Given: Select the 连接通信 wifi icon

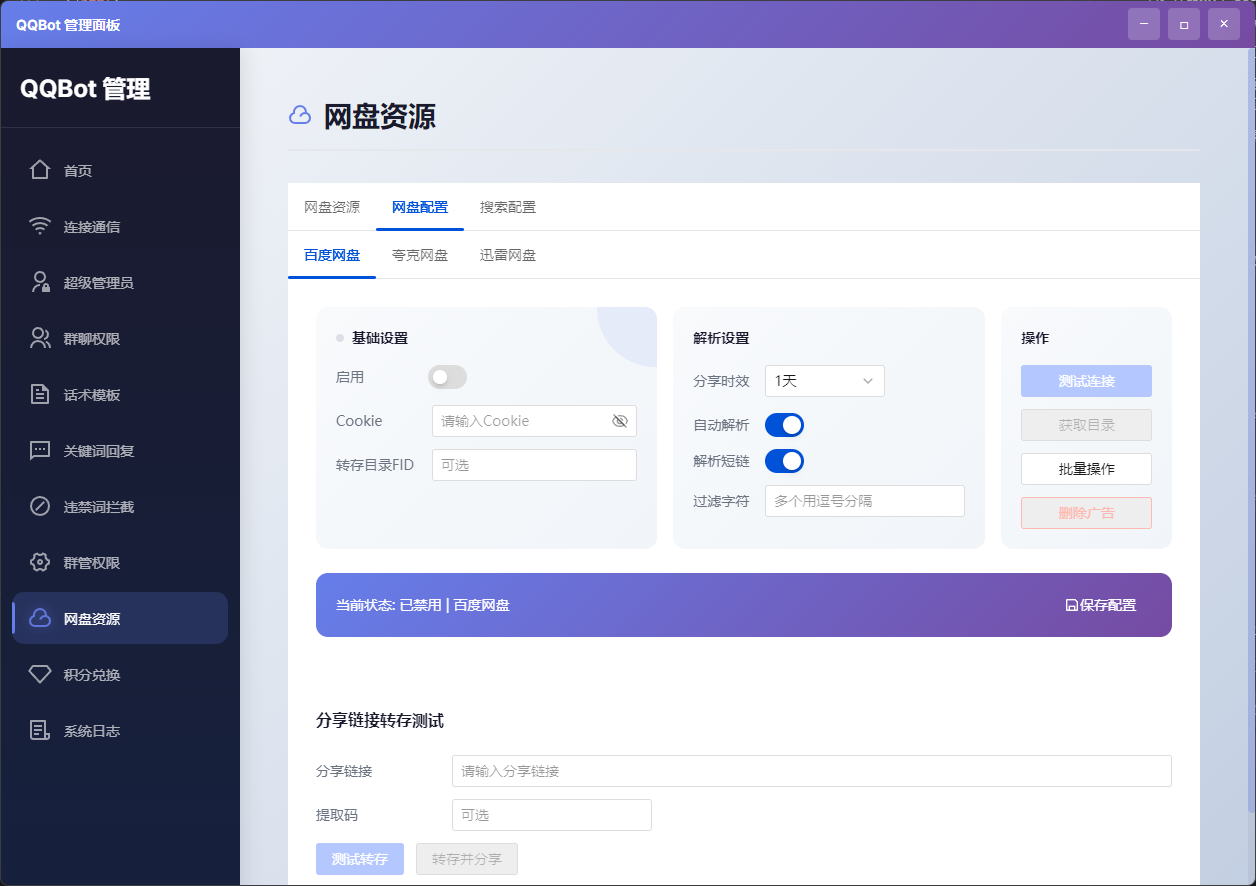Looking at the screenshot, I should [x=38, y=226].
